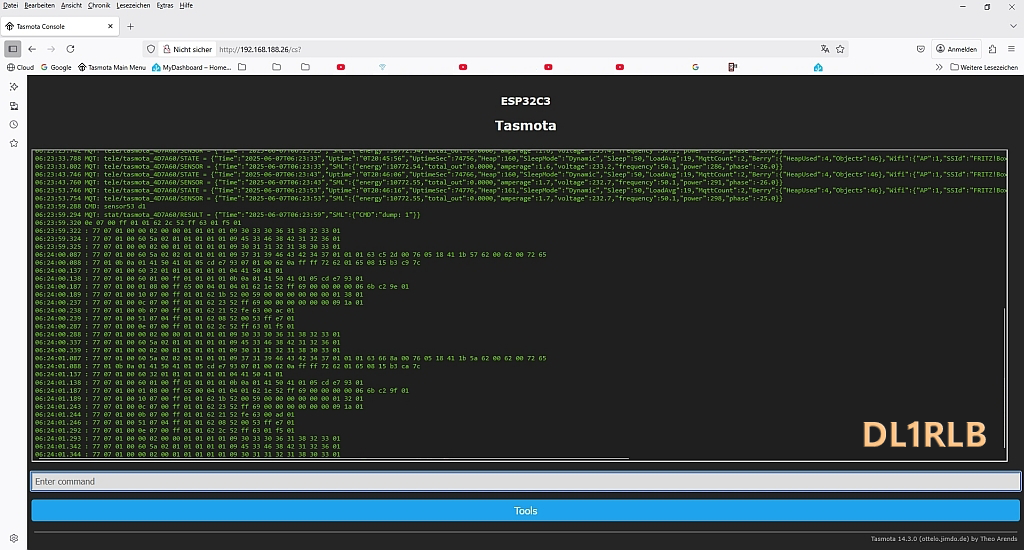The height and width of the screenshot is (550, 1024).
Task: Click the console's vertical scrollbar
Action: (1004, 377)
